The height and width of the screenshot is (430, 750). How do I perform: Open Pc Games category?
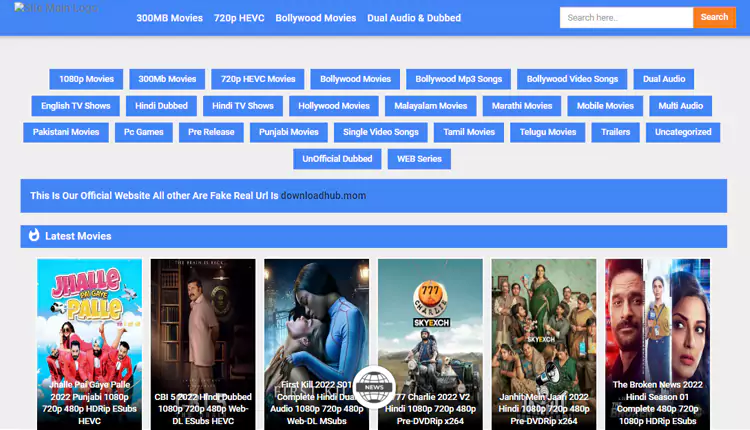[143, 132]
